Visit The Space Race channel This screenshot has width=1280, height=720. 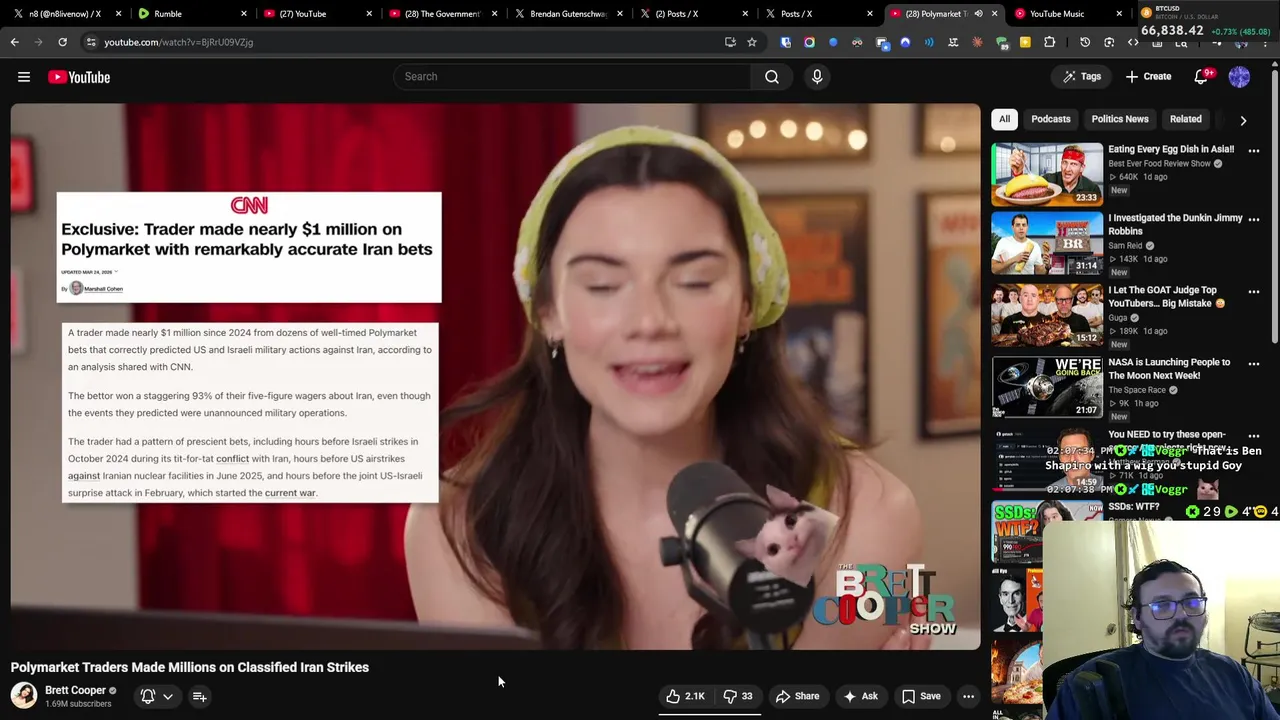(1137, 390)
